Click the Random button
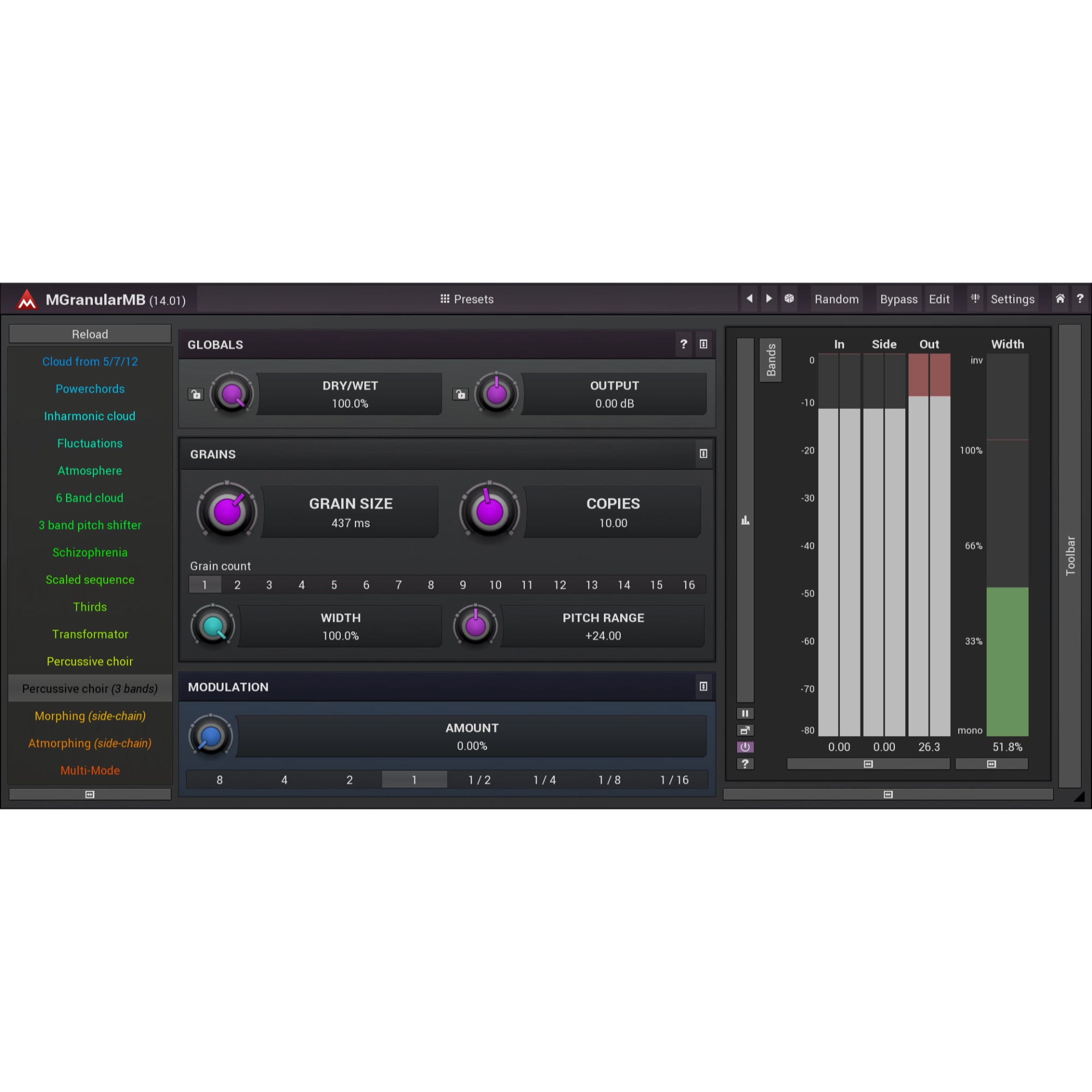 [x=836, y=299]
